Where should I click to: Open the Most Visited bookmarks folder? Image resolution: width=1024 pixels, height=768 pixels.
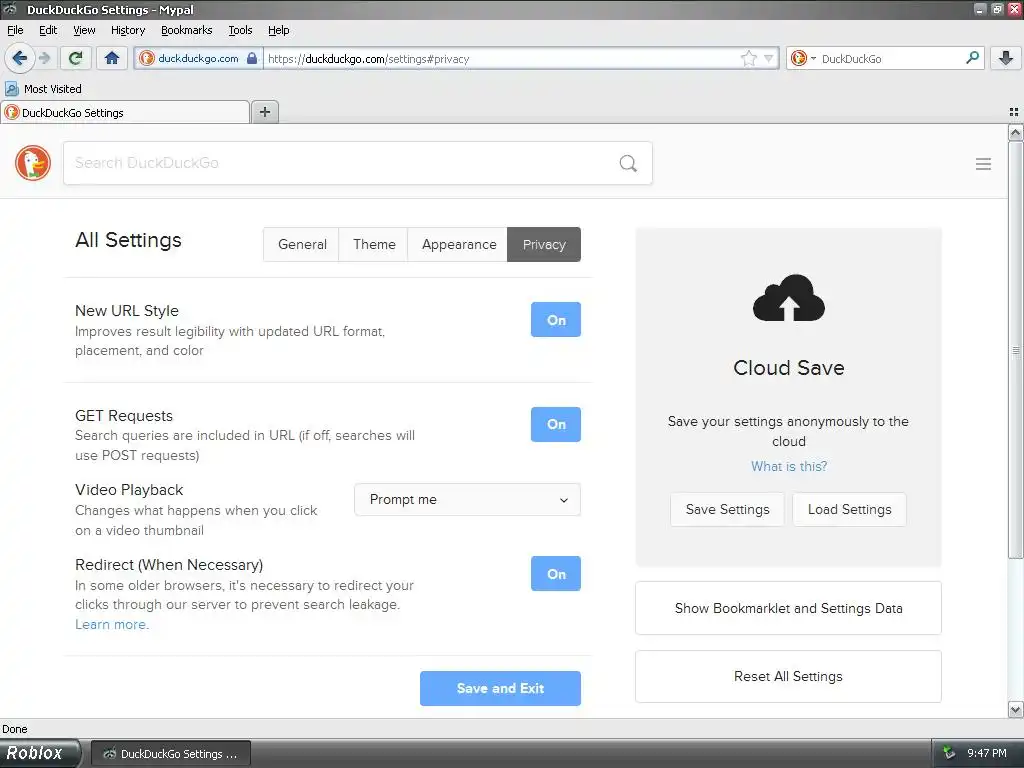[44, 89]
